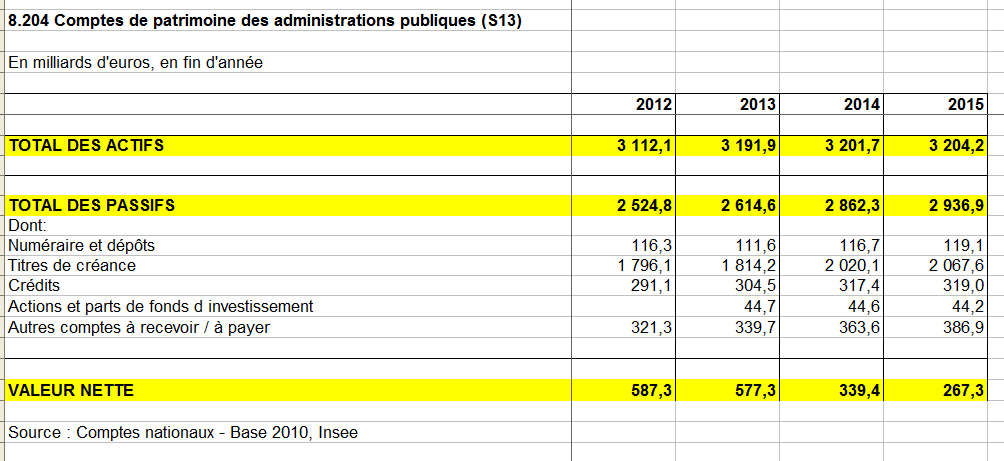Screen dimensions: 1004x461
Task: Click the TOTAL DES PASSIFS row label
Action: (x=91, y=206)
